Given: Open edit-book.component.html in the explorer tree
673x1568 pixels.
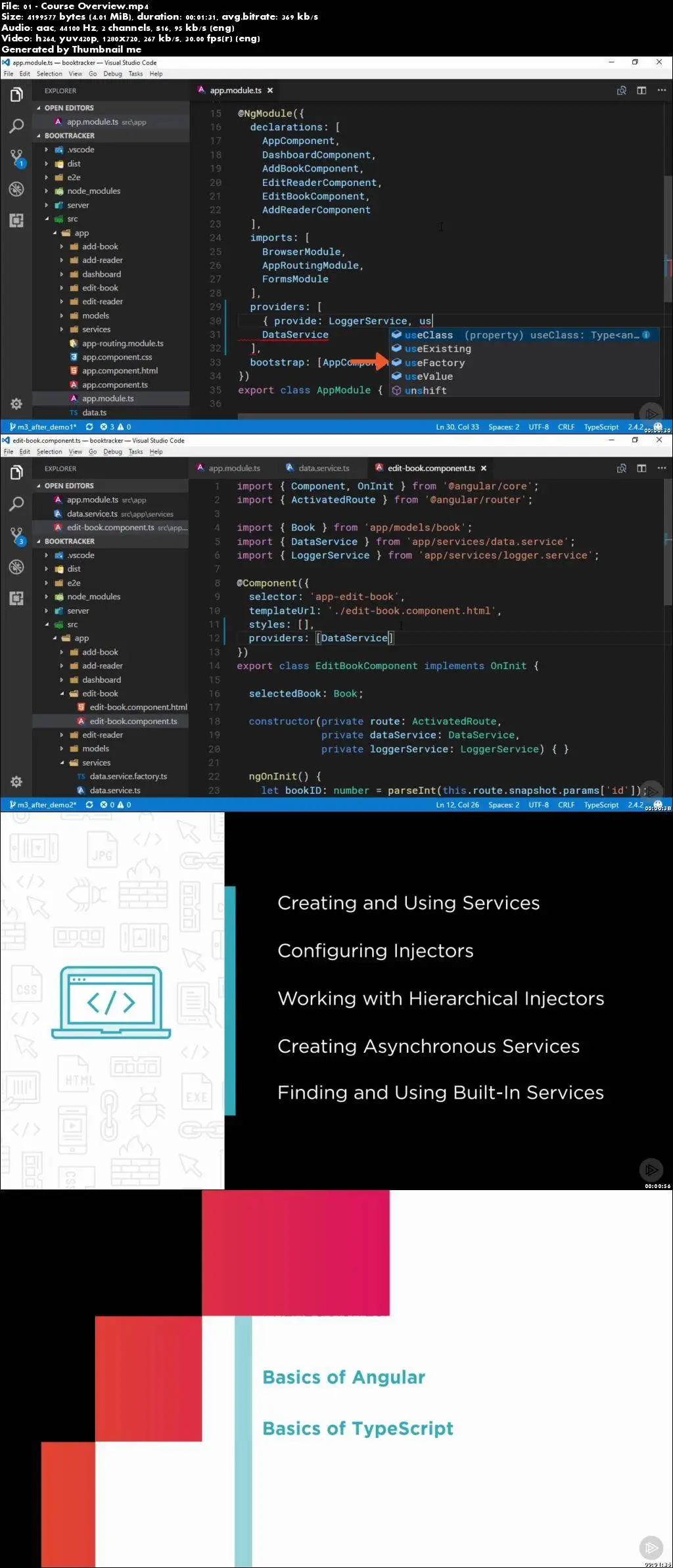Looking at the screenshot, I should tap(138, 708).
